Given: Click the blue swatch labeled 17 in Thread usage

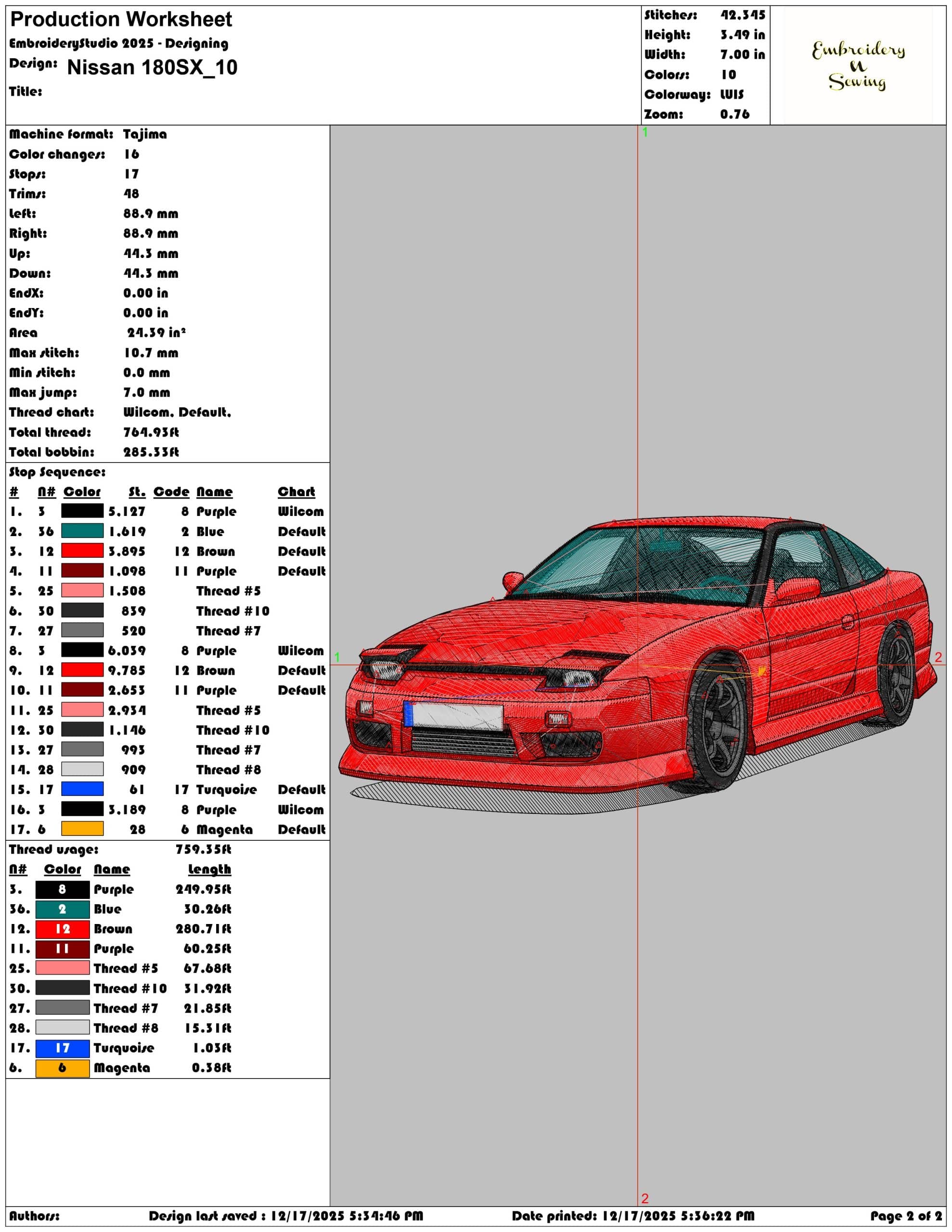Looking at the screenshot, I should (x=63, y=1048).
